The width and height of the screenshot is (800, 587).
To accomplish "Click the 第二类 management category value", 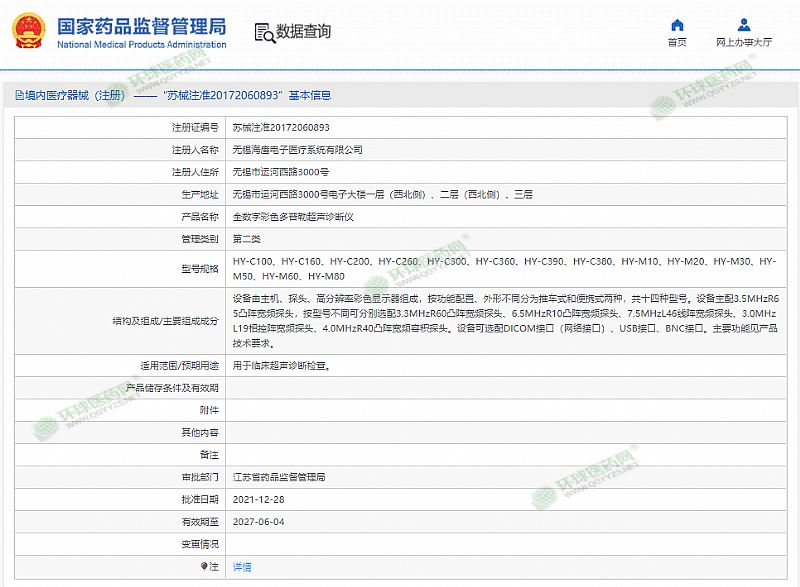I will tap(246, 239).
